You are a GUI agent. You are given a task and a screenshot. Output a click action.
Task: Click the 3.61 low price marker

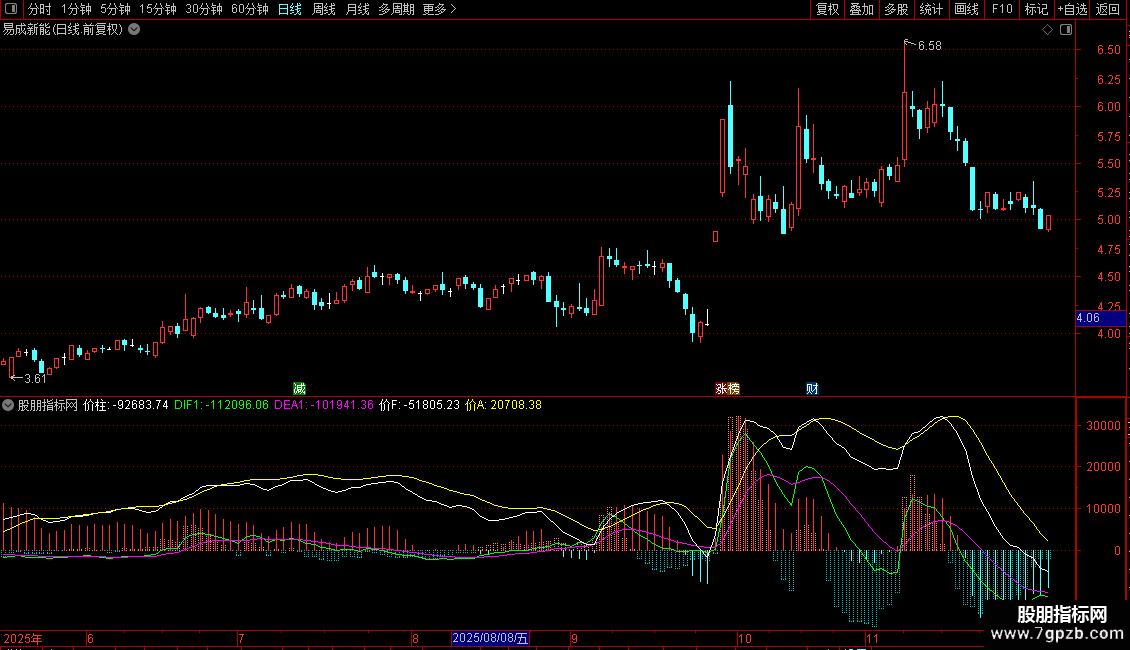[x=33, y=379]
